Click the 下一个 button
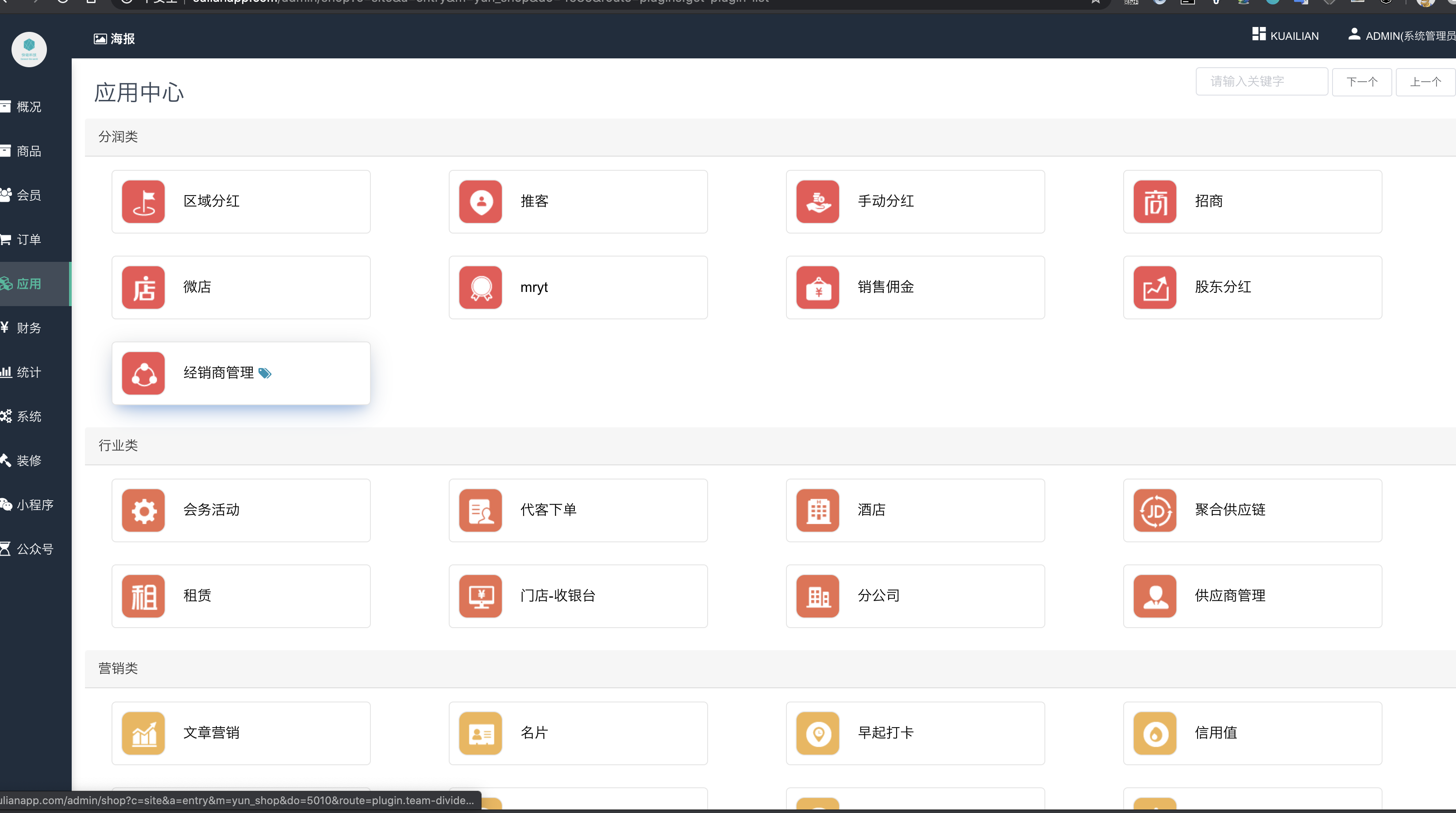Screen dimensions: 1456x813 (1362, 82)
